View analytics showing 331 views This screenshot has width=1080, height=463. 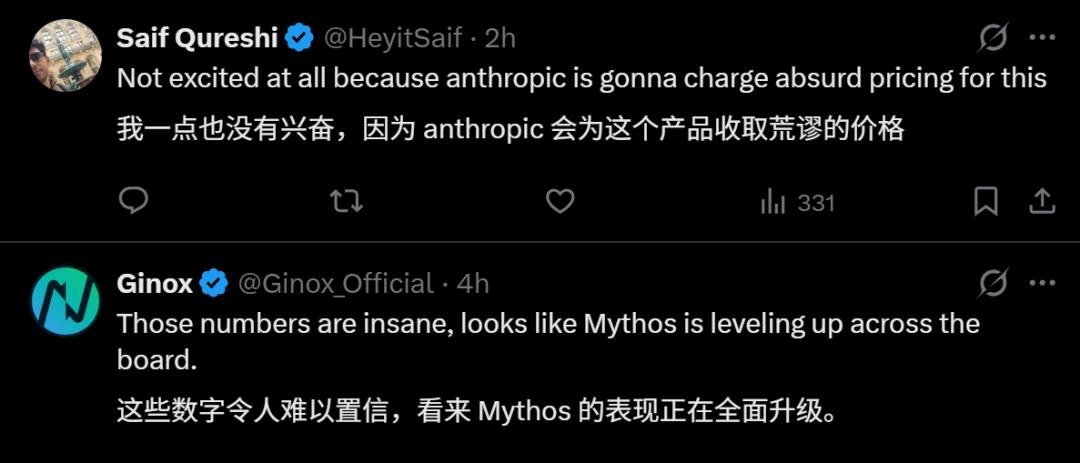click(797, 202)
